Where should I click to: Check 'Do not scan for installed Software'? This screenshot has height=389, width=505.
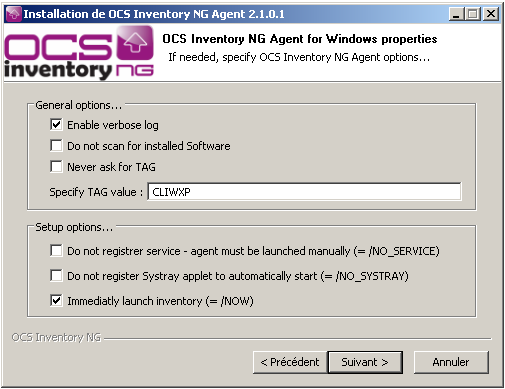point(56,146)
